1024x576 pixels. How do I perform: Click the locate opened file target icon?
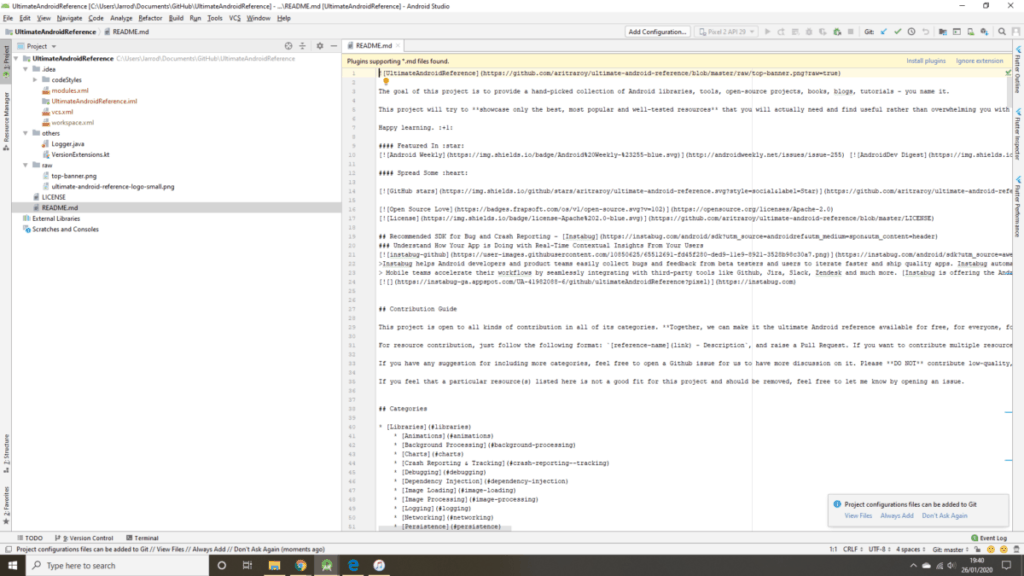pyautogui.click(x=288, y=46)
